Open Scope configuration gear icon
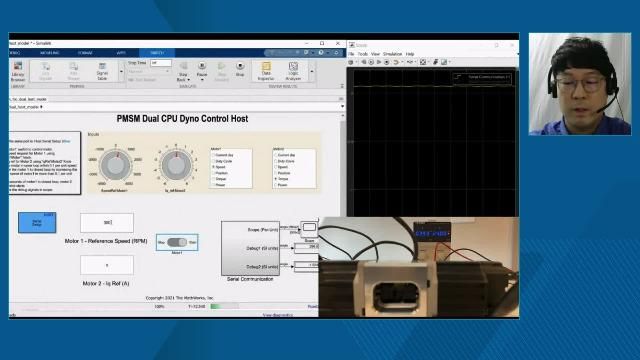The image size is (640, 360). [x=351, y=62]
